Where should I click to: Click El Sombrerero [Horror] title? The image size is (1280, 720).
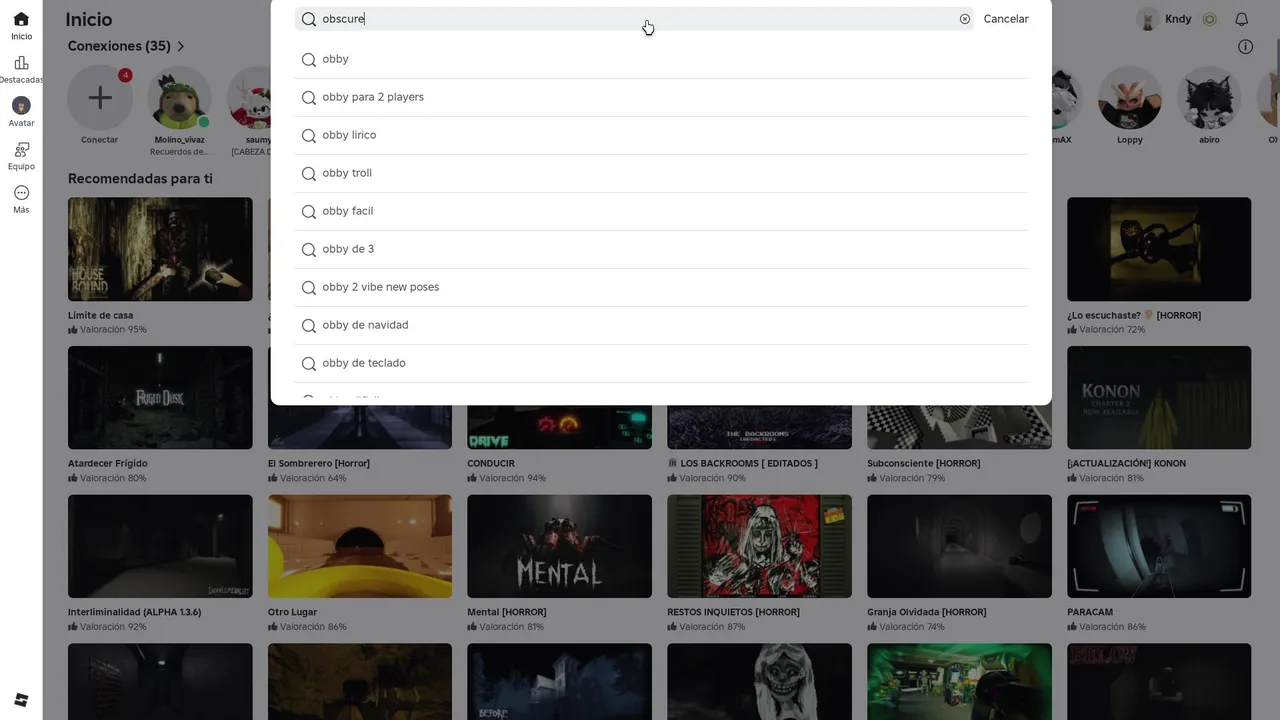tap(319, 464)
